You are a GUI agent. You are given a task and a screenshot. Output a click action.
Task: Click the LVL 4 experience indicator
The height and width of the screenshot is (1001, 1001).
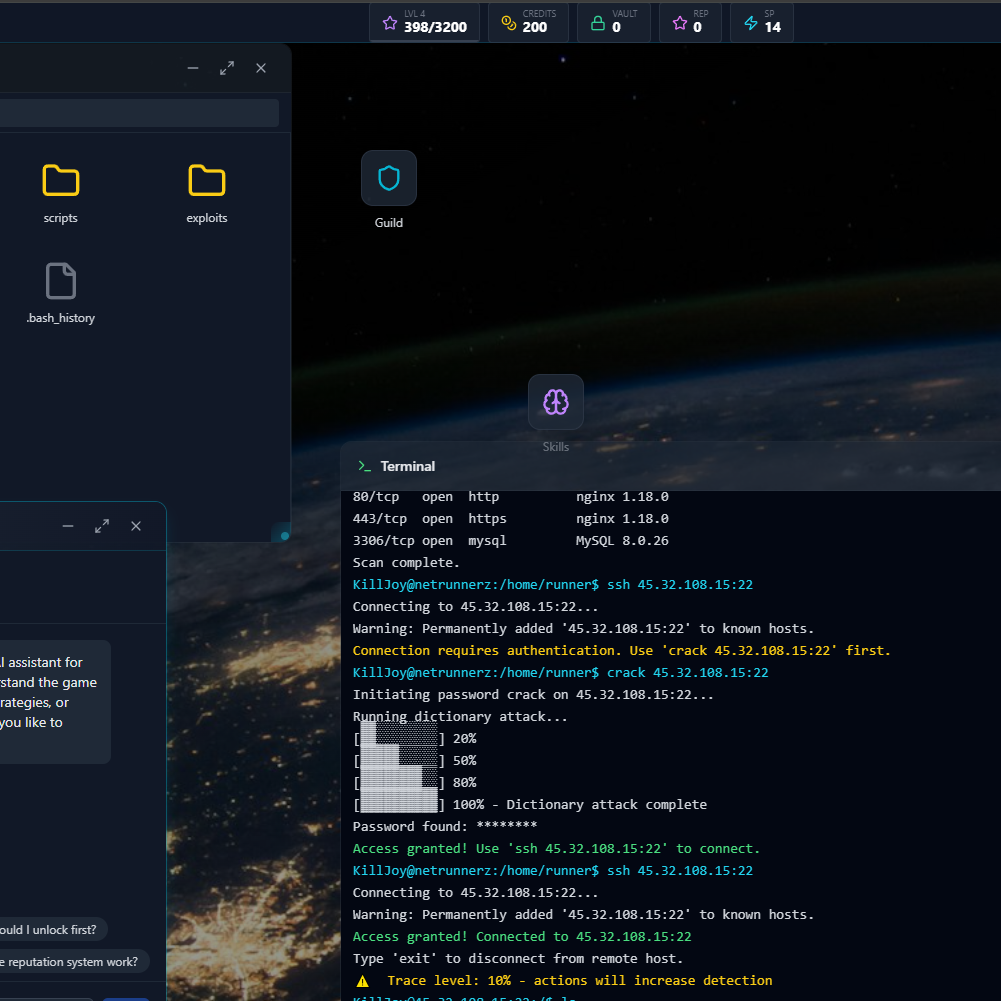(424, 22)
